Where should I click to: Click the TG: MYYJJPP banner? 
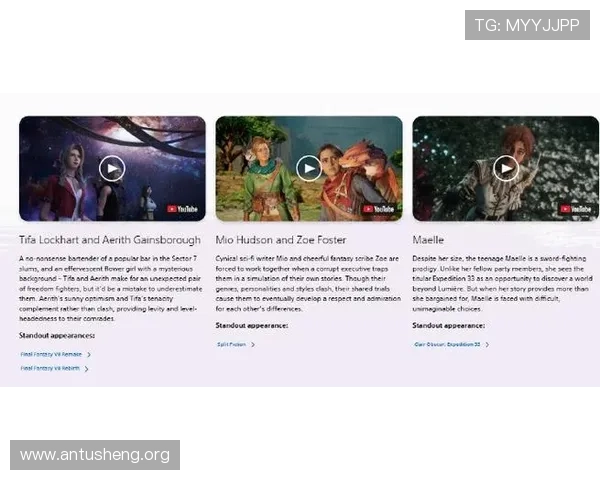527,24
